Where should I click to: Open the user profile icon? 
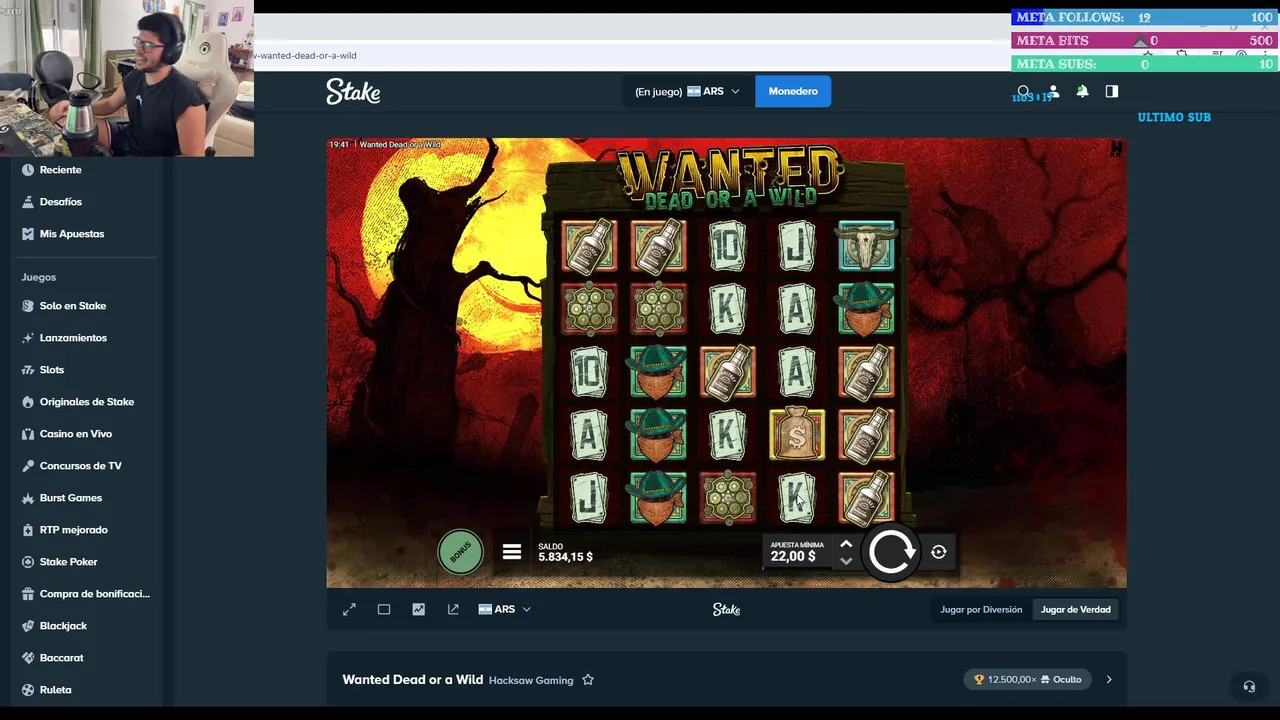(x=1053, y=91)
